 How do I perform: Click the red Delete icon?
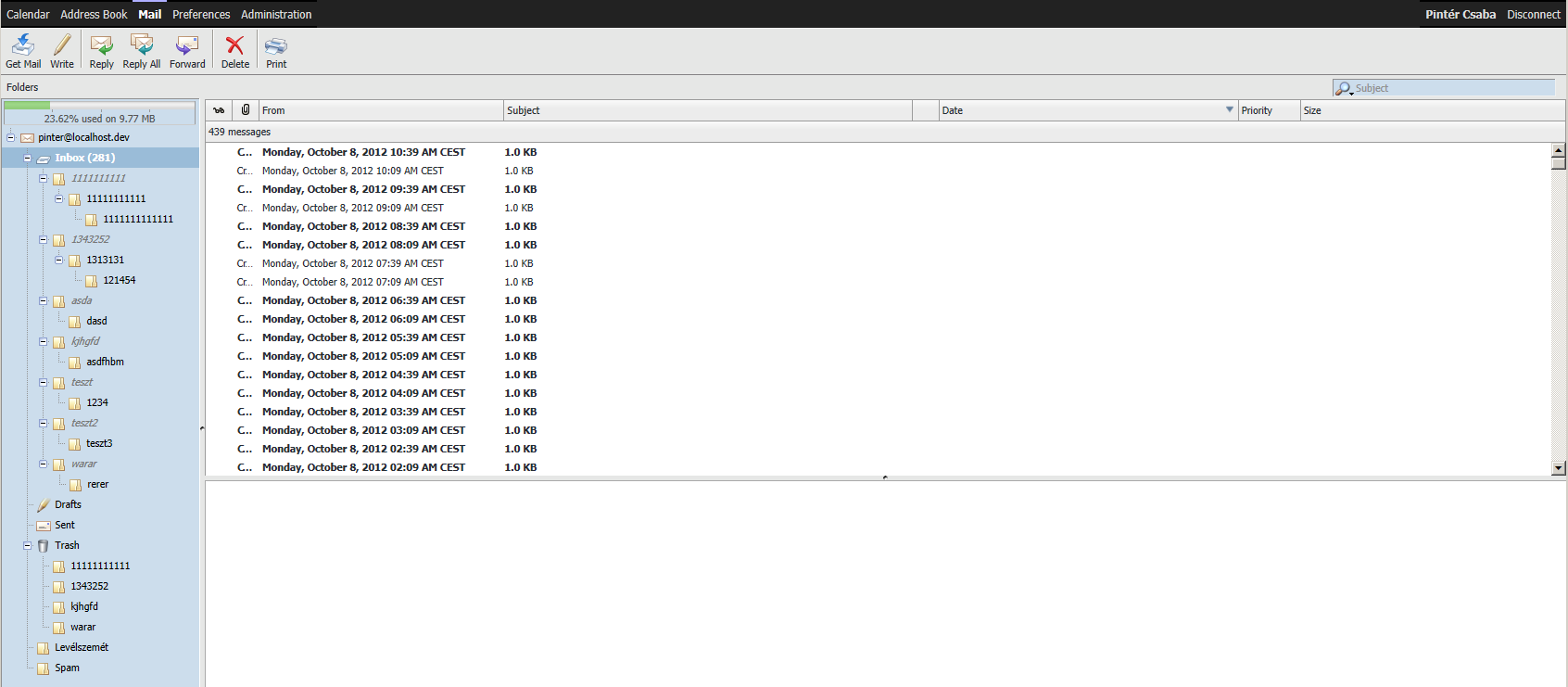235,45
